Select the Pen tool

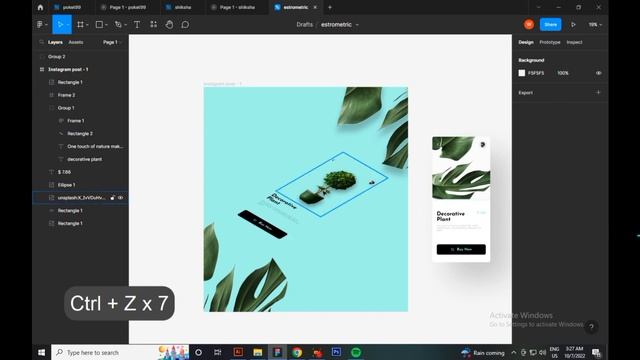(118, 24)
